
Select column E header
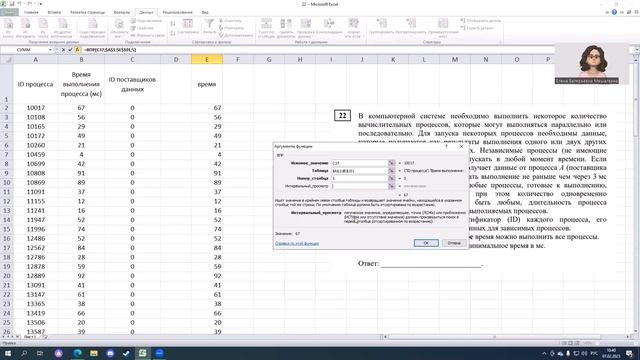coord(207,60)
